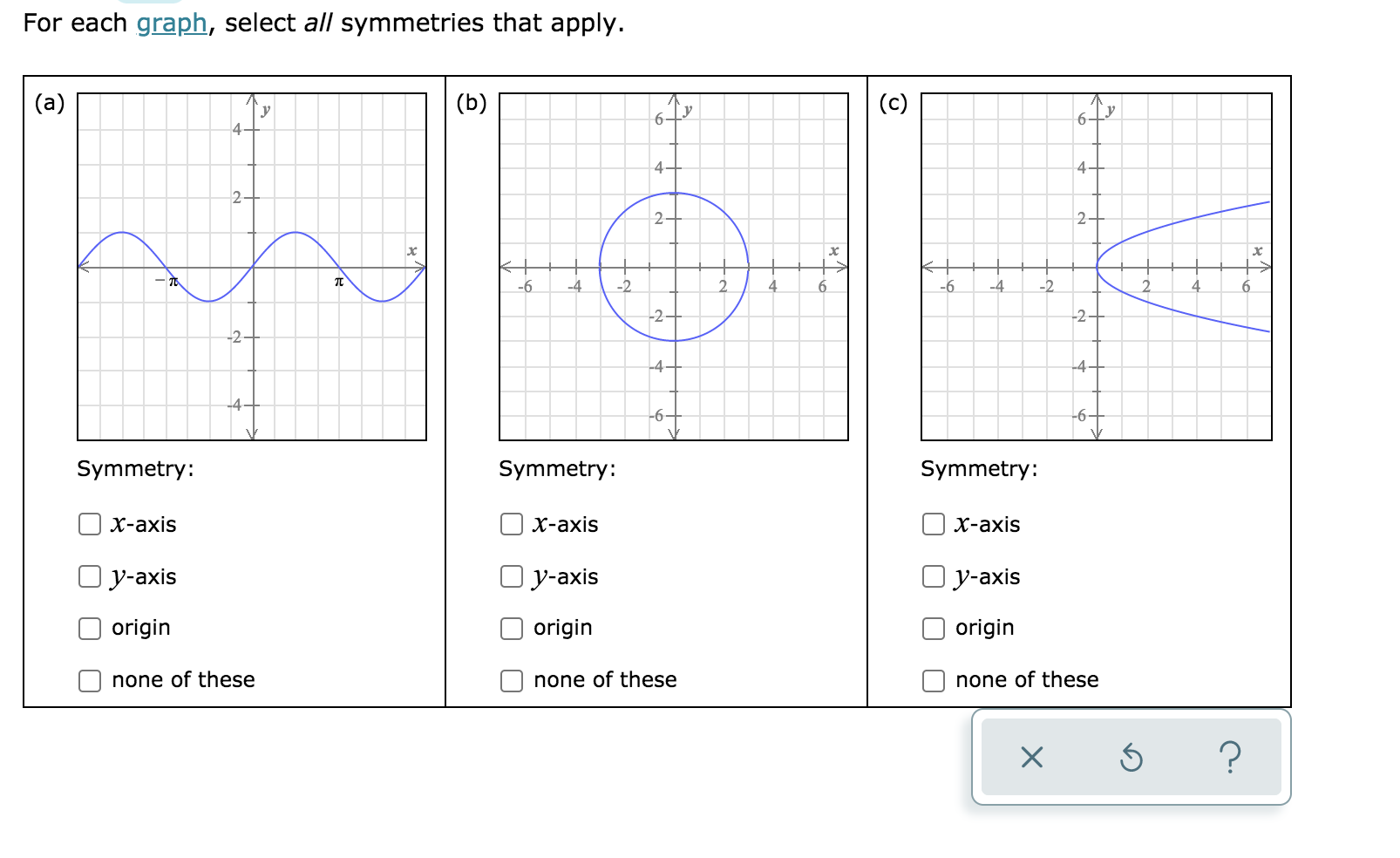Click the undo/reset arrow icon
The height and width of the screenshot is (858, 1400).
(1130, 759)
